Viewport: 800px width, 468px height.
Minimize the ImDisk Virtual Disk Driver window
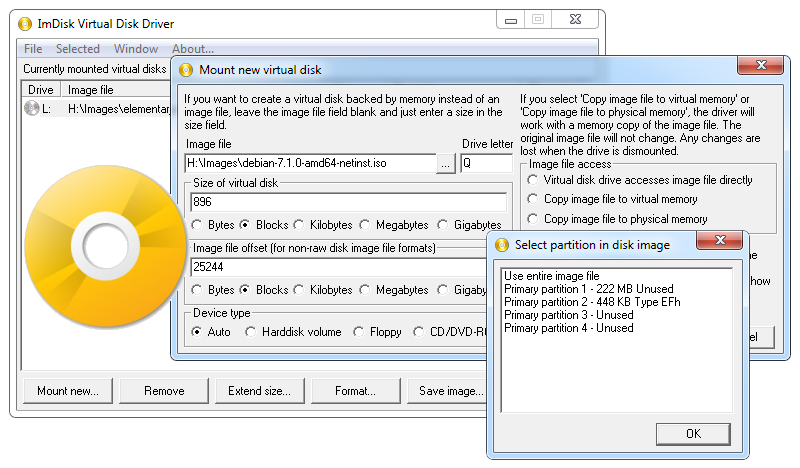(511, 21)
